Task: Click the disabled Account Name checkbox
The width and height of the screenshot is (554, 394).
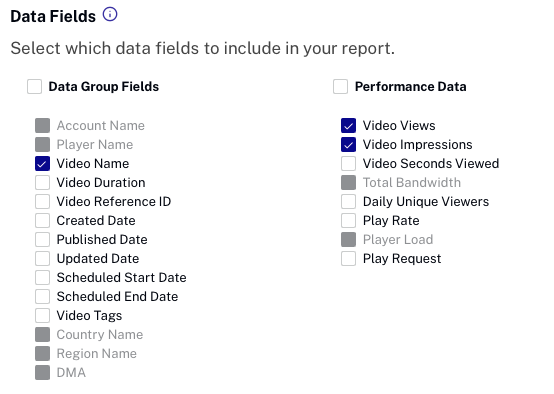Action: (42, 126)
